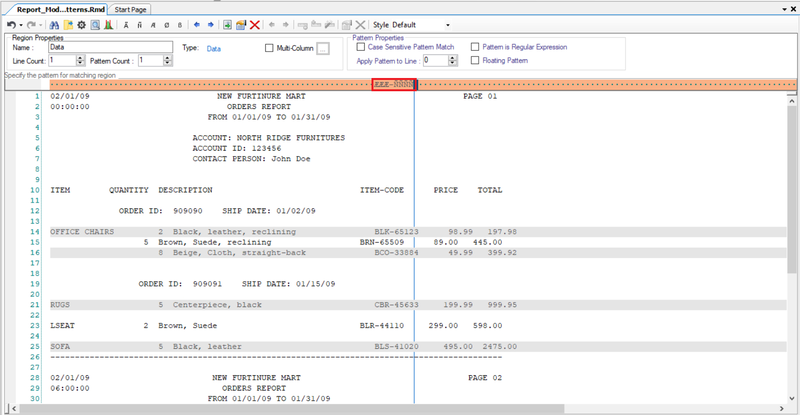This screenshot has width=800, height=415.
Task: Click the red X delete icon
Action: (255, 24)
